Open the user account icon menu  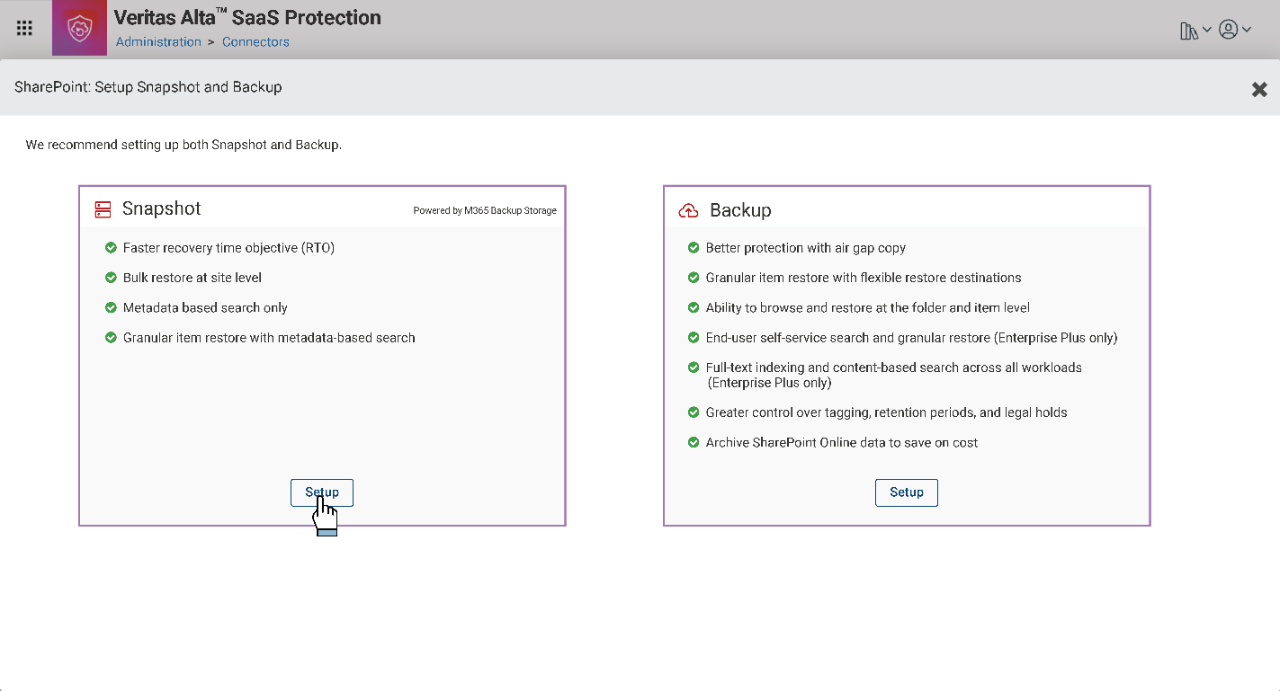[1228, 30]
